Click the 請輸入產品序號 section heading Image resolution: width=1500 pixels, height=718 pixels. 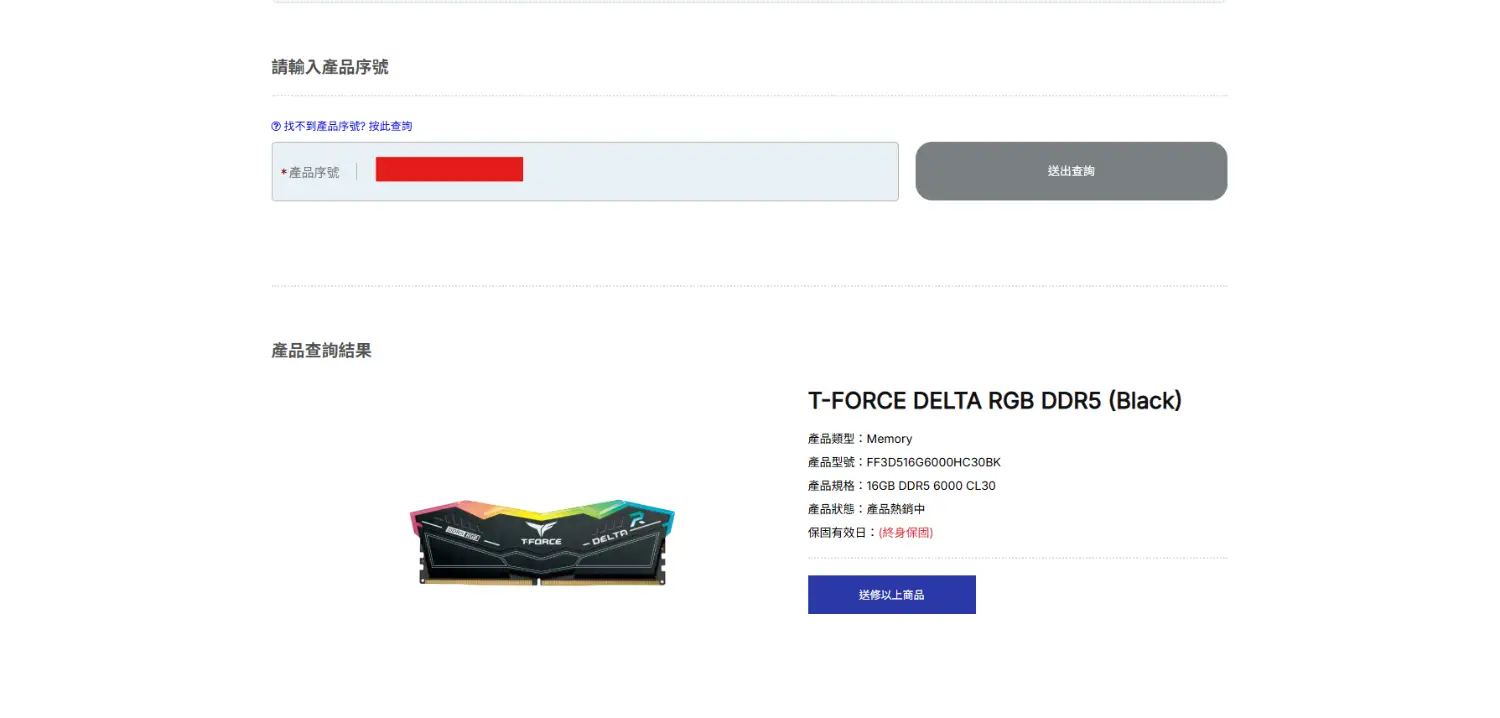330,67
